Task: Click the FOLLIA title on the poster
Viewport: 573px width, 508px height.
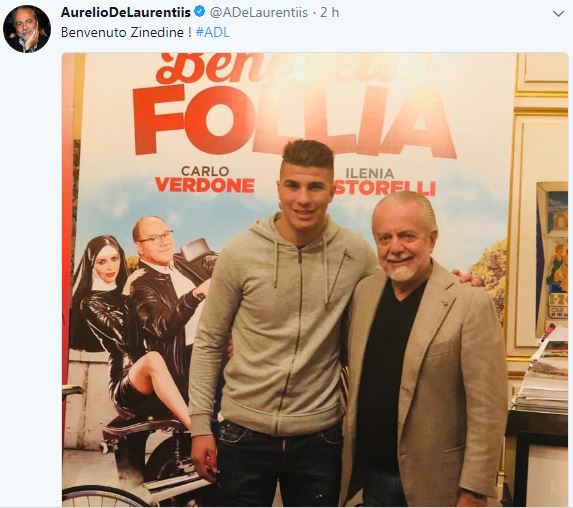Action: pos(295,121)
